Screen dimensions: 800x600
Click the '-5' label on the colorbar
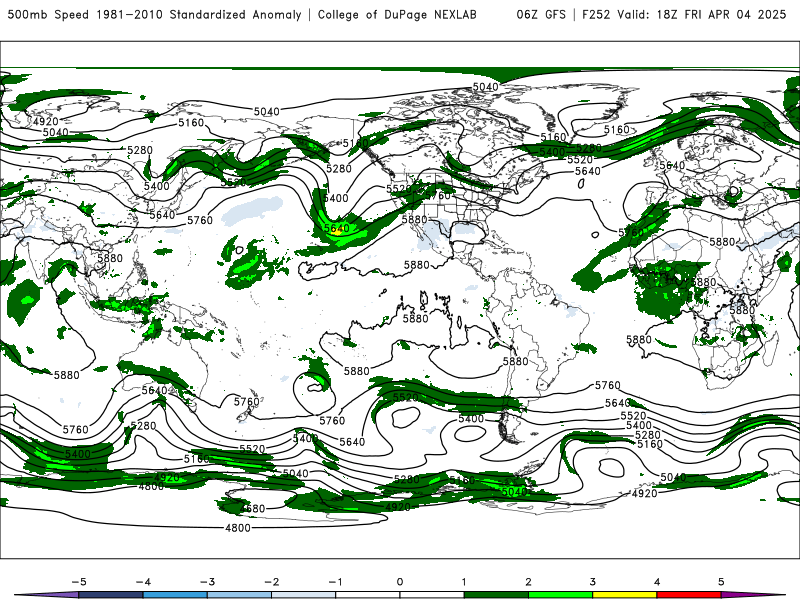click(79, 582)
